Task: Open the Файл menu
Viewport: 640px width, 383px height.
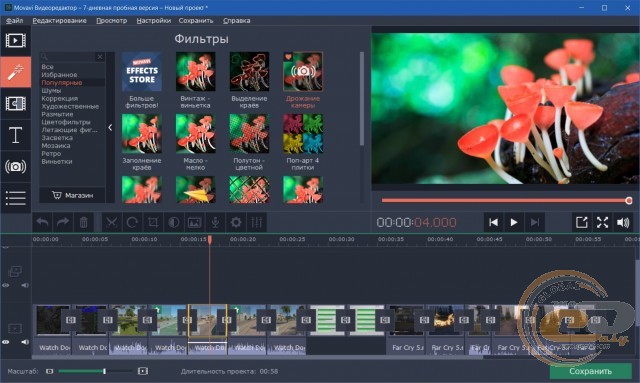Action: point(14,20)
